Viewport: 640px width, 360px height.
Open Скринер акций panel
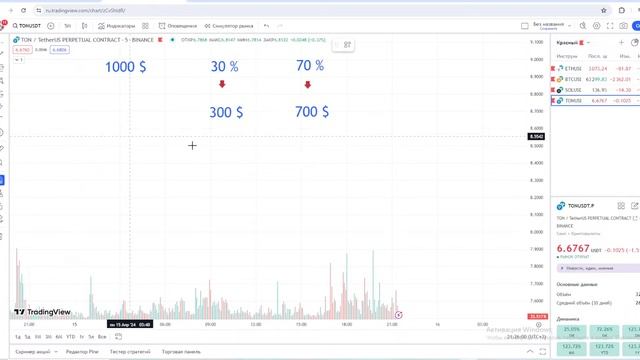pyautogui.click(x=36, y=351)
